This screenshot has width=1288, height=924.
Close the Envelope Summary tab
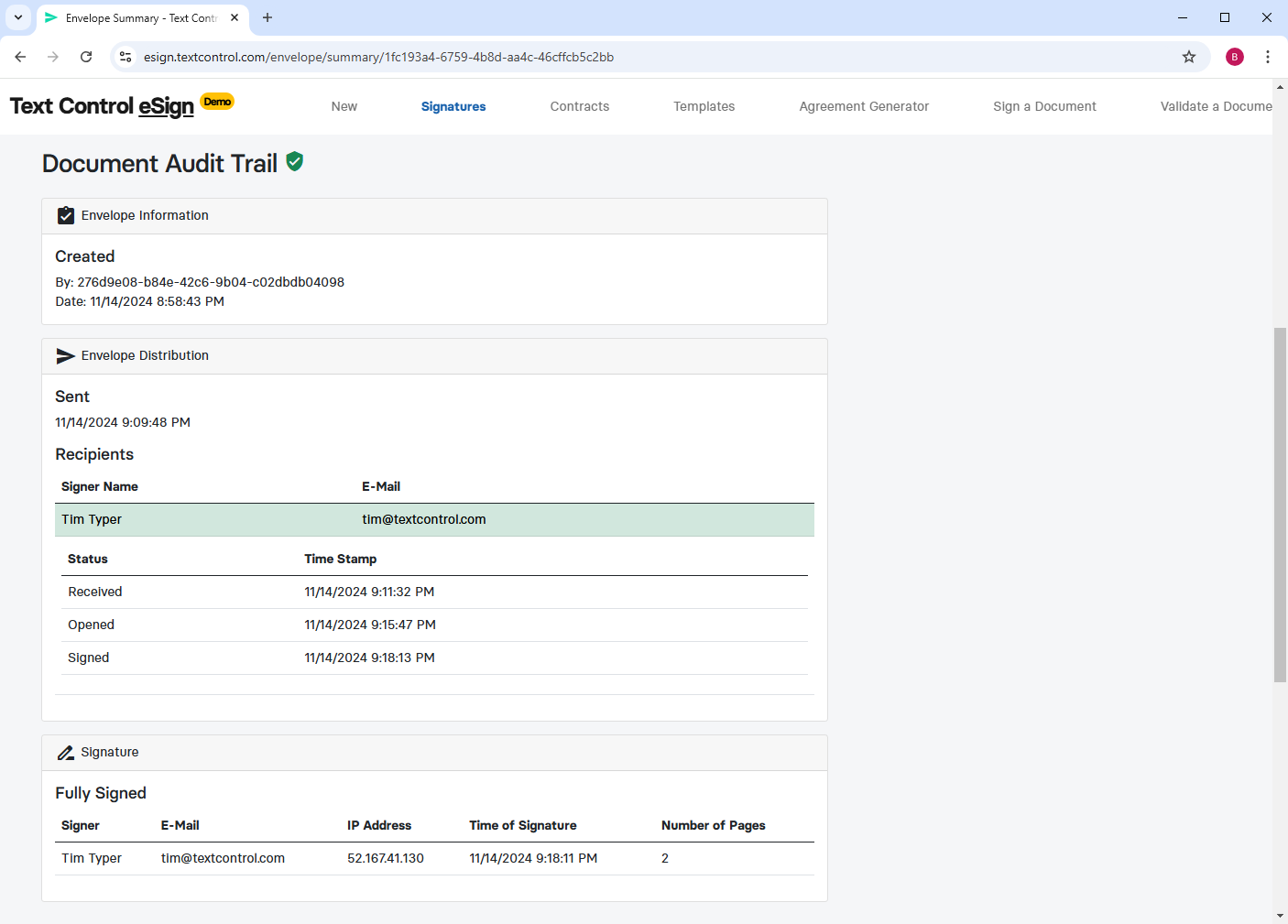(x=235, y=17)
